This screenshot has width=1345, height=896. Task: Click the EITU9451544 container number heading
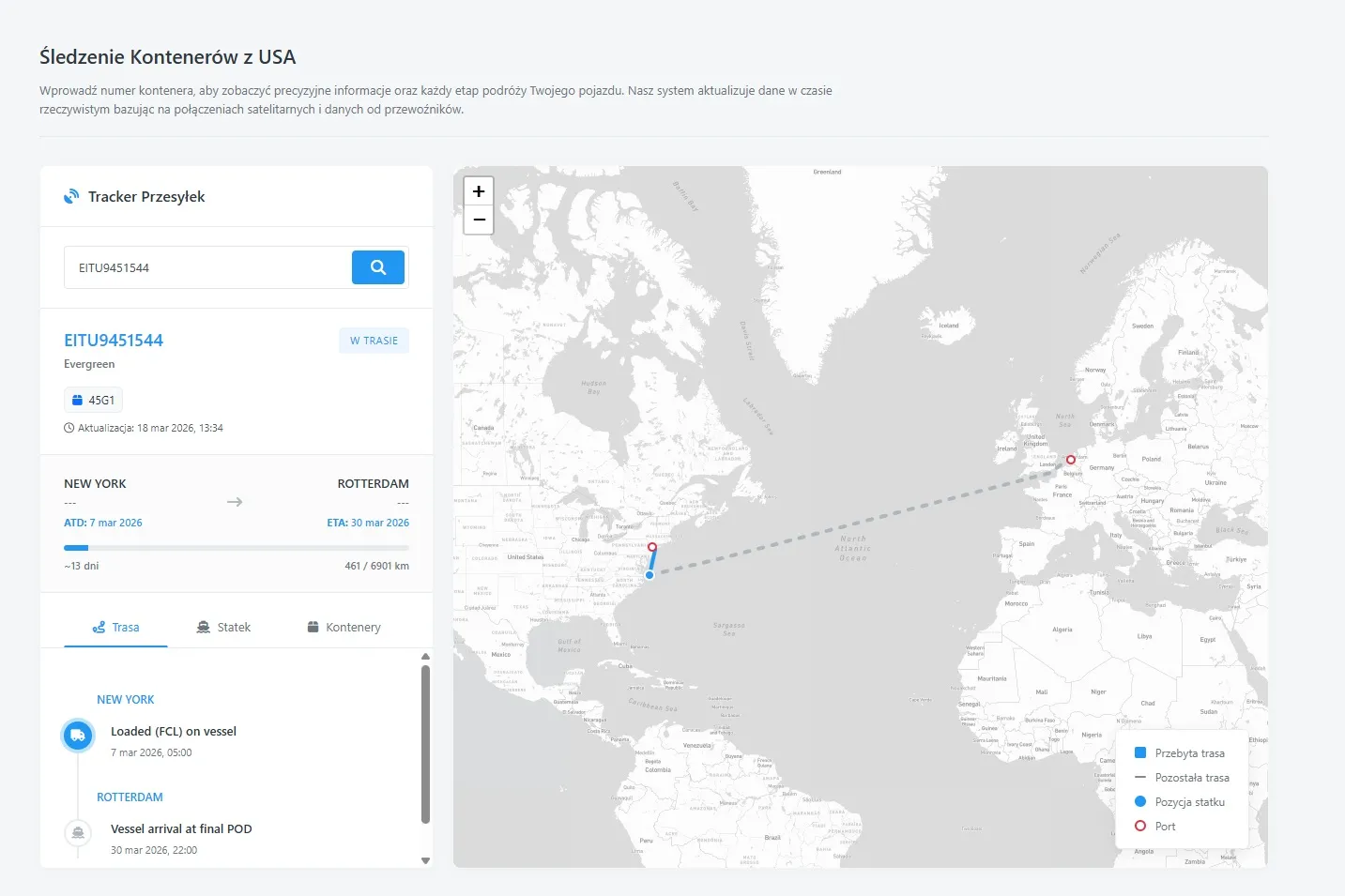point(114,341)
